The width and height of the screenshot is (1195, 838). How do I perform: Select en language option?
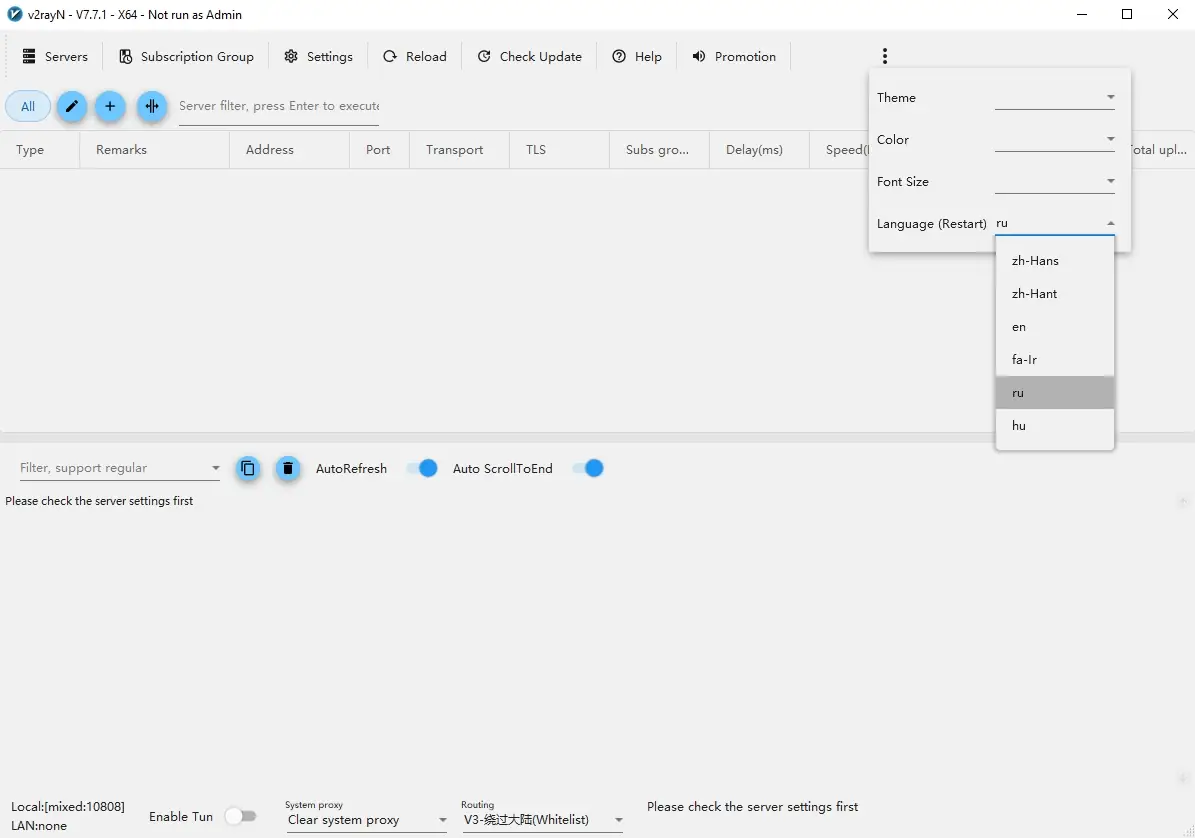point(1055,327)
